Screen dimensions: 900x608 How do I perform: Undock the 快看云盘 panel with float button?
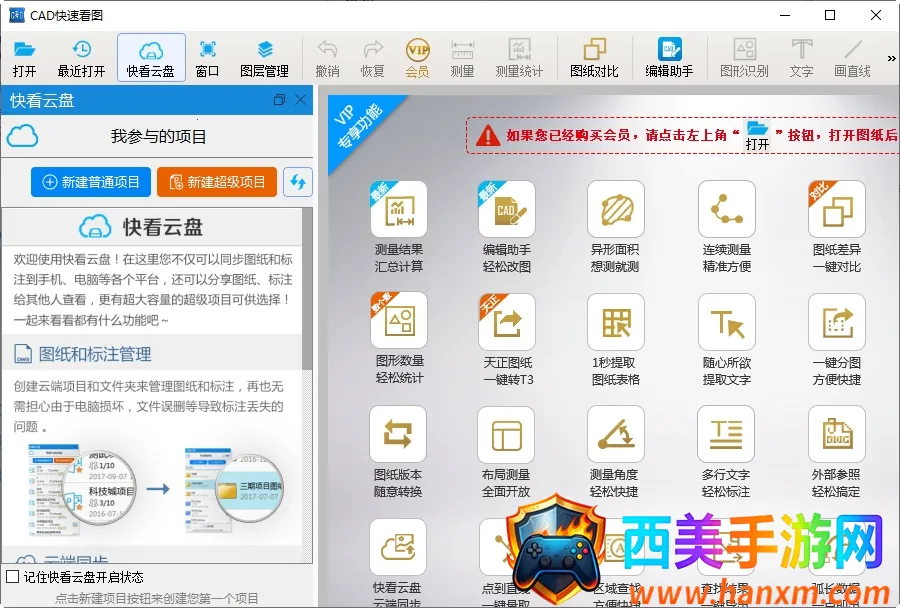(279, 100)
